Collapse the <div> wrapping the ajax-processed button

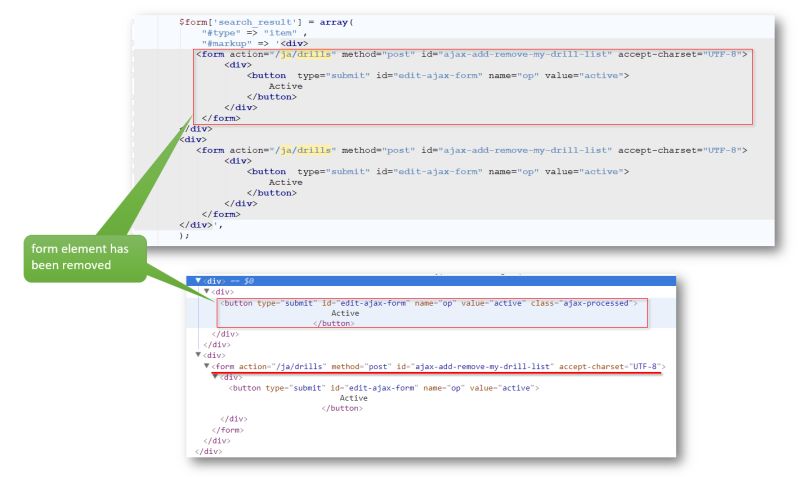207,291
